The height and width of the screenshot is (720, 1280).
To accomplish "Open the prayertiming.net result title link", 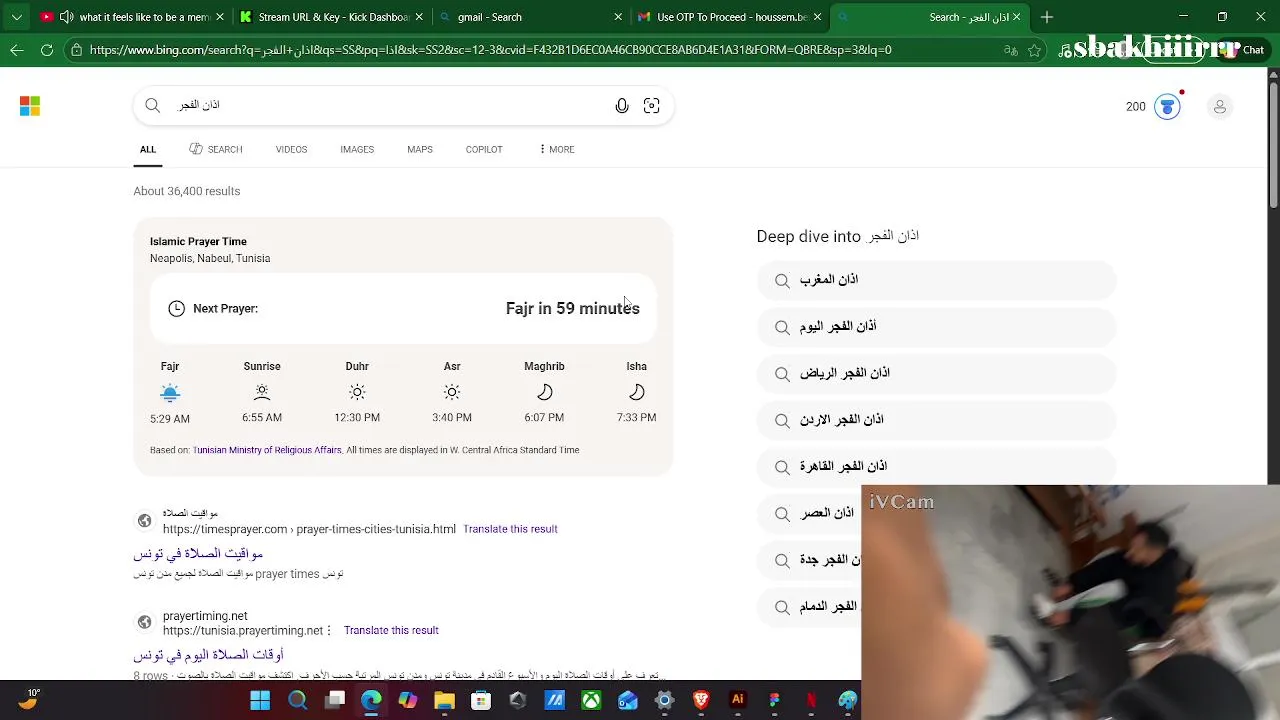I will (x=208, y=655).
